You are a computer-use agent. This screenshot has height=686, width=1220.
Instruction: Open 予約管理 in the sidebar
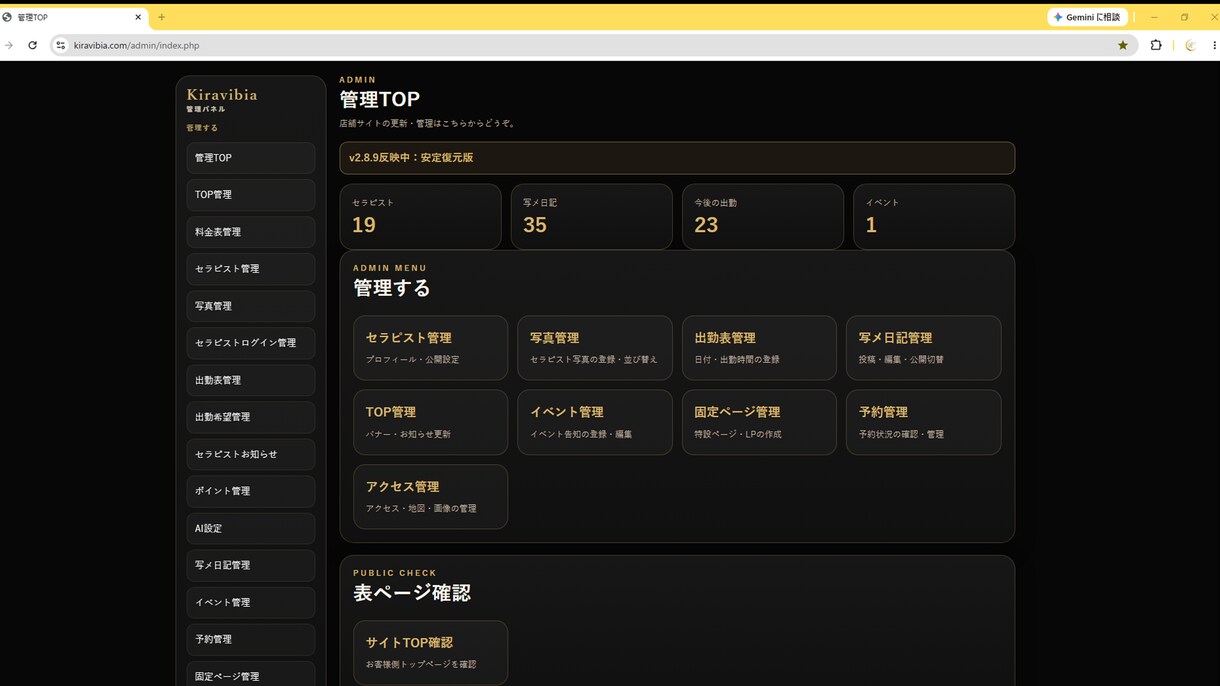coord(250,639)
